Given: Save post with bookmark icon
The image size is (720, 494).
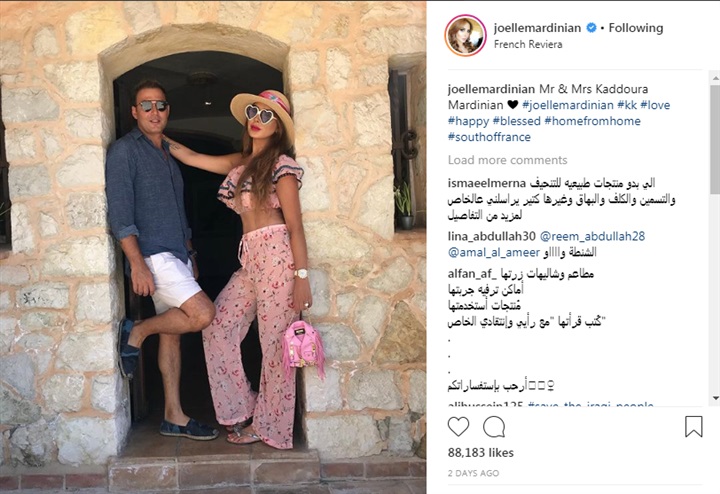Looking at the screenshot, I should click(693, 427).
